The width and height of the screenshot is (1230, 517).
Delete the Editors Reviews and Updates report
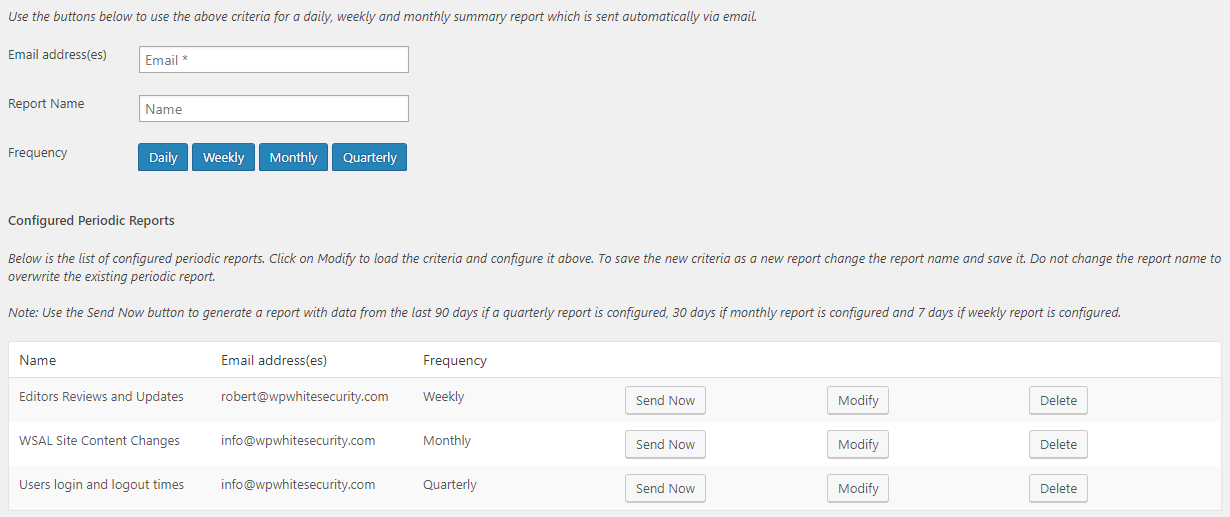coord(1058,400)
